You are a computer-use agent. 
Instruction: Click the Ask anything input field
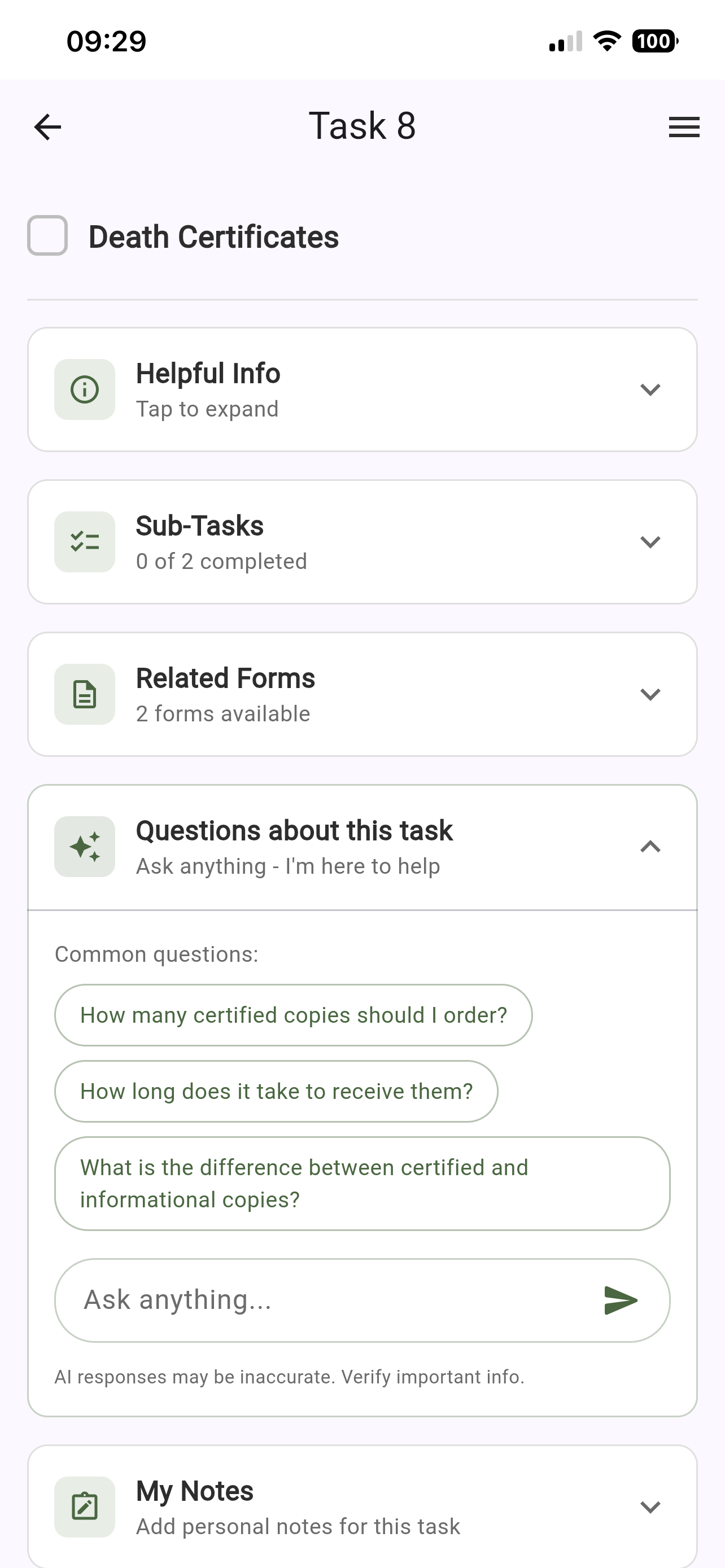[304, 1300]
